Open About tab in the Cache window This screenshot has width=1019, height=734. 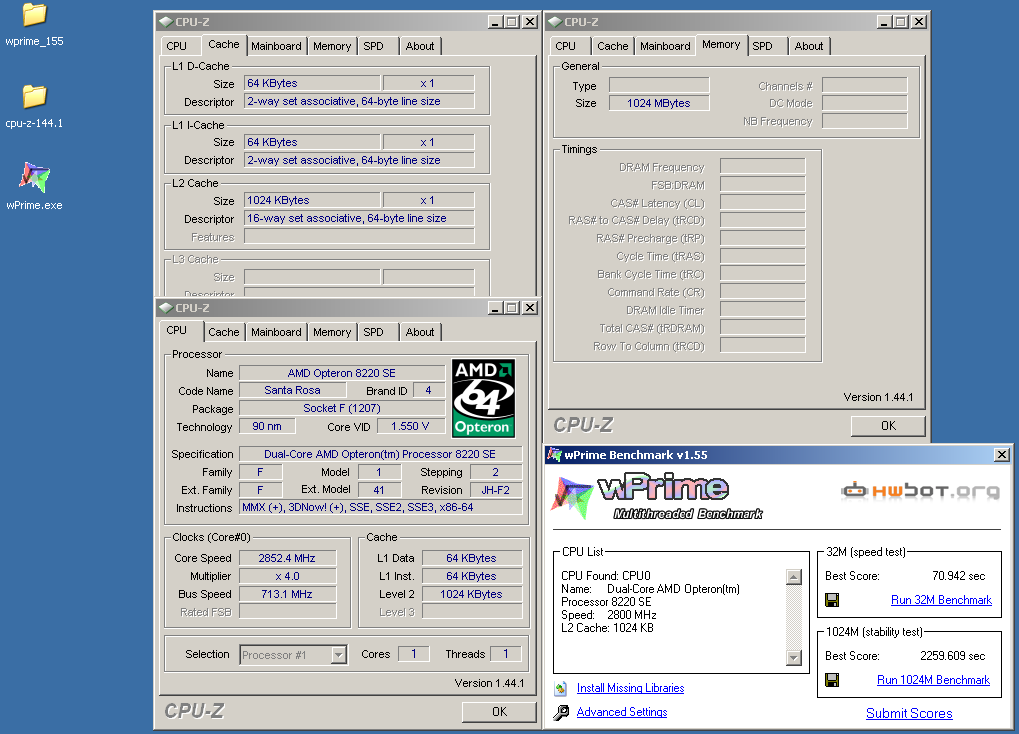[420, 46]
